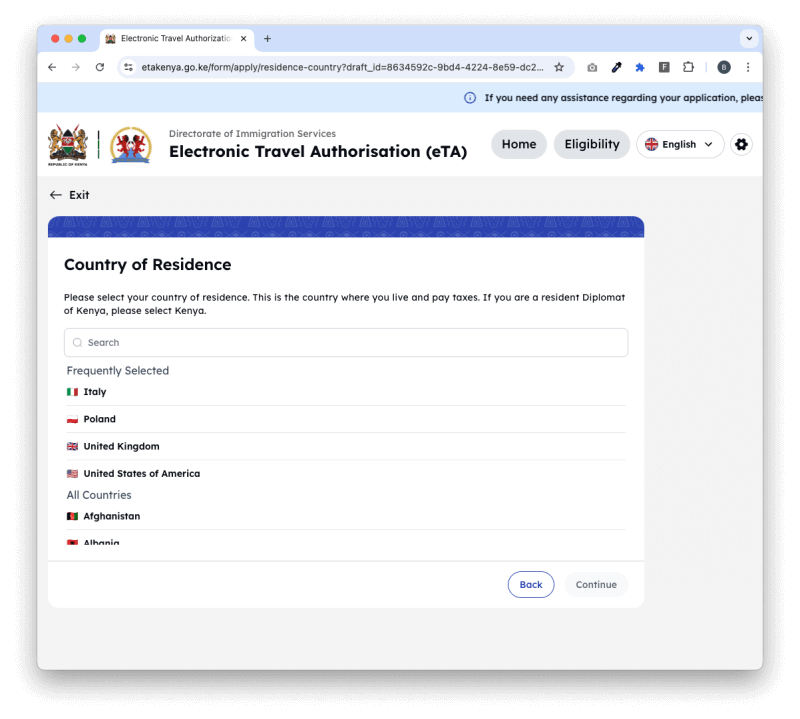
Task: Open a new browser tab
Action: click(x=267, y=39)
